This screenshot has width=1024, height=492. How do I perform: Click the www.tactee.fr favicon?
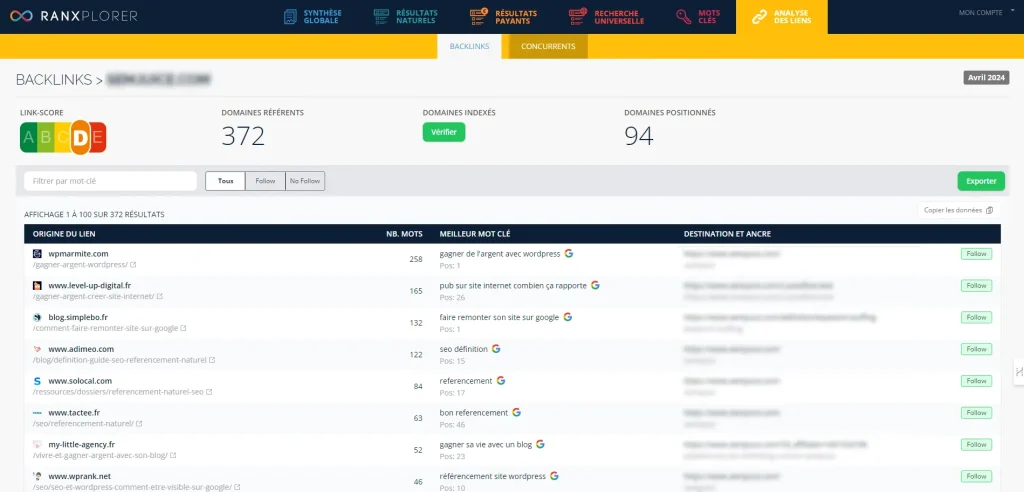pyautogui.click(x=37, y=413)
